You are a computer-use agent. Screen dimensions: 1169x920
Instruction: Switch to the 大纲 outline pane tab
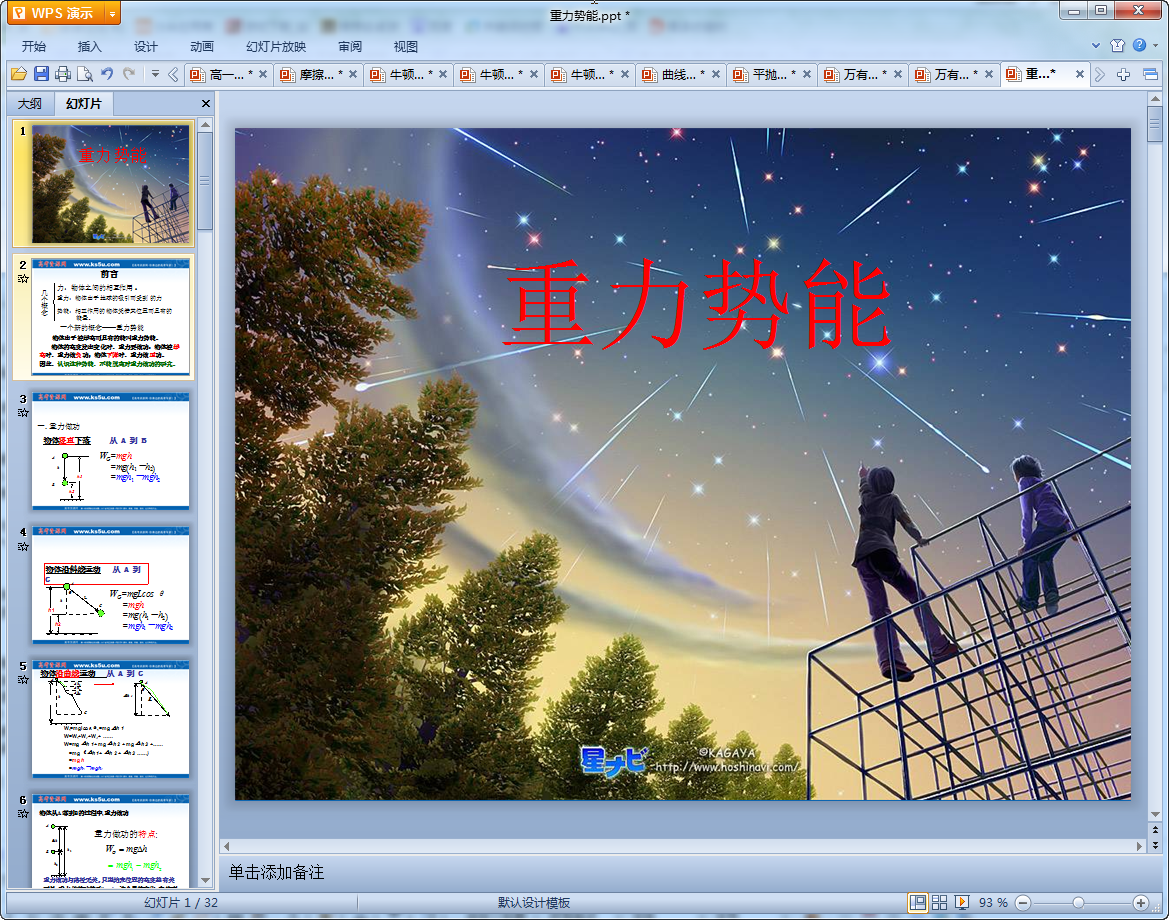pos(30,104)
